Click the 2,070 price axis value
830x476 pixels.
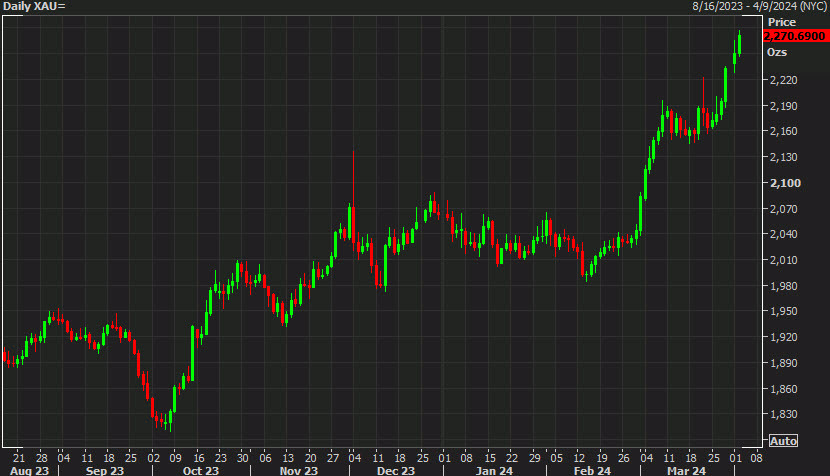783,209
